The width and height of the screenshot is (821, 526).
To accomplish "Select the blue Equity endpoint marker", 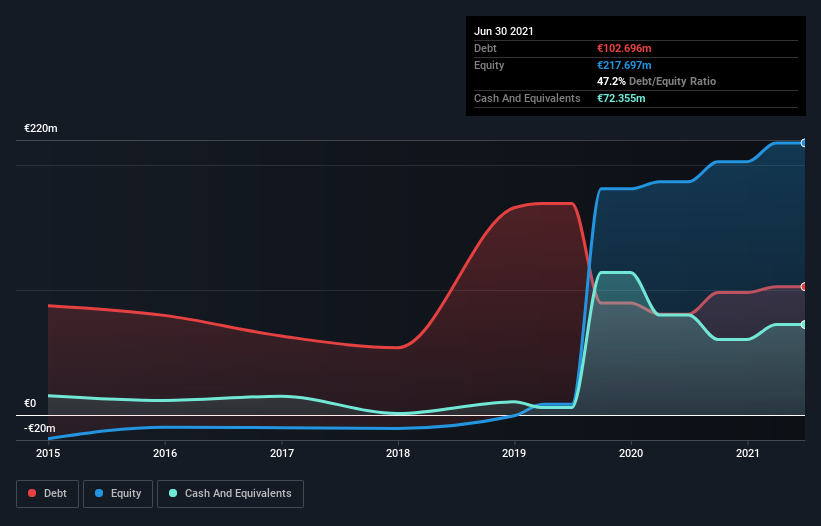I will 804,143.
